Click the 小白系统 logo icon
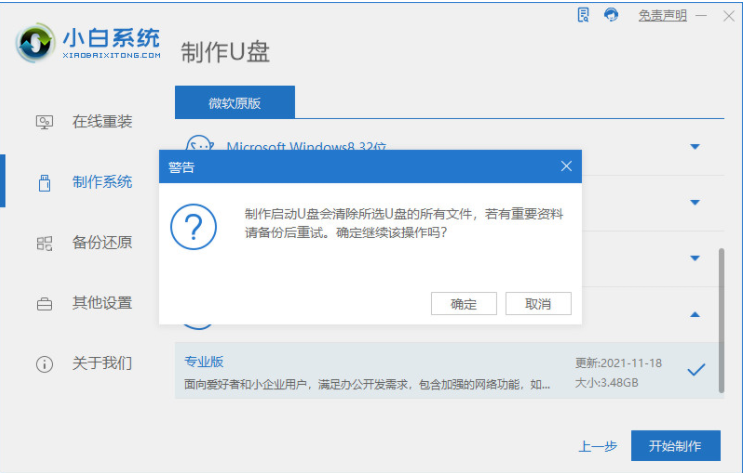This screenshot has width=748, height=473. pyautogui.click(x=34, y=42)
